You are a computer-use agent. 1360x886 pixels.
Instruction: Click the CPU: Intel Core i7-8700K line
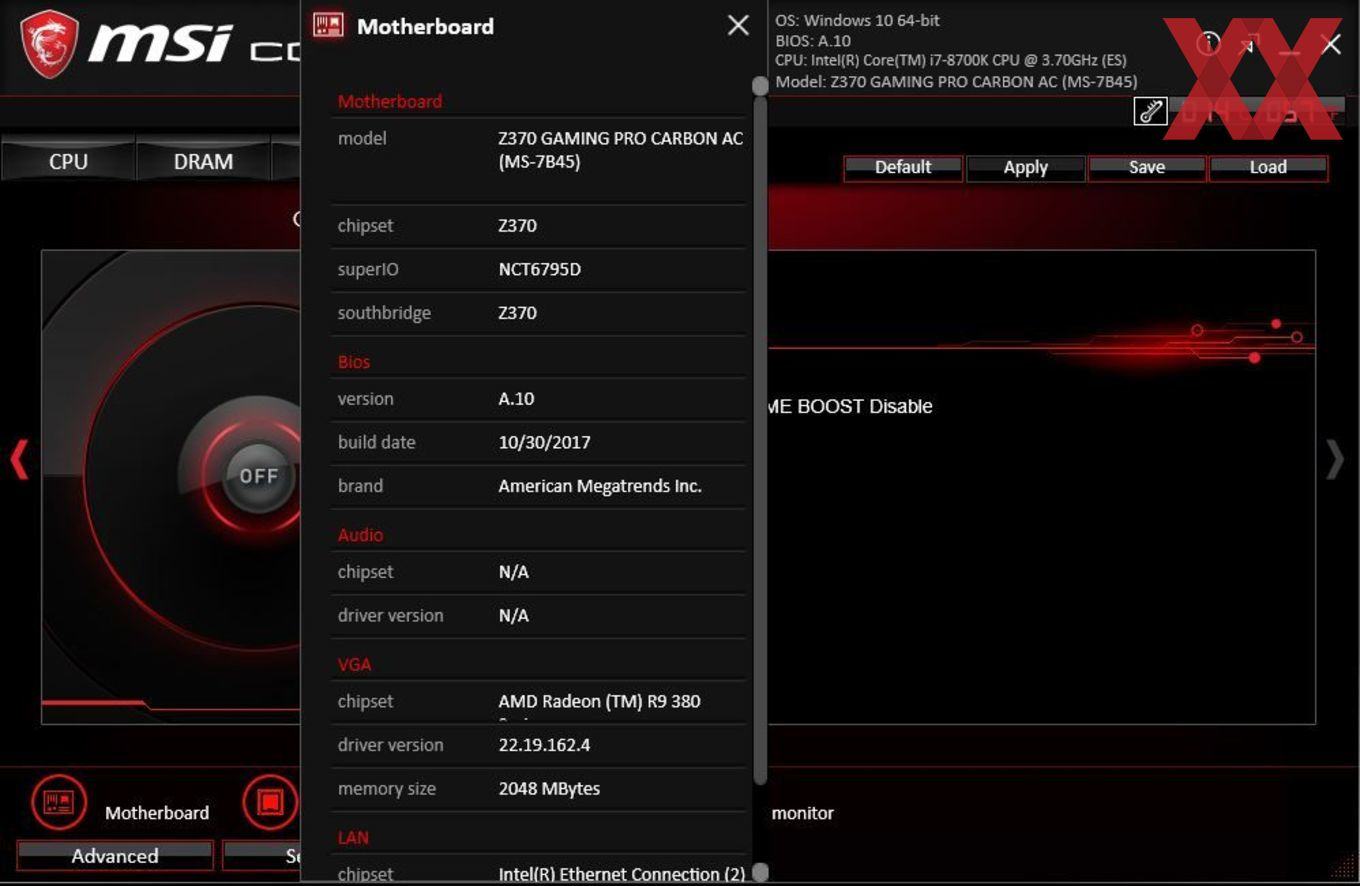coord(950,61)
